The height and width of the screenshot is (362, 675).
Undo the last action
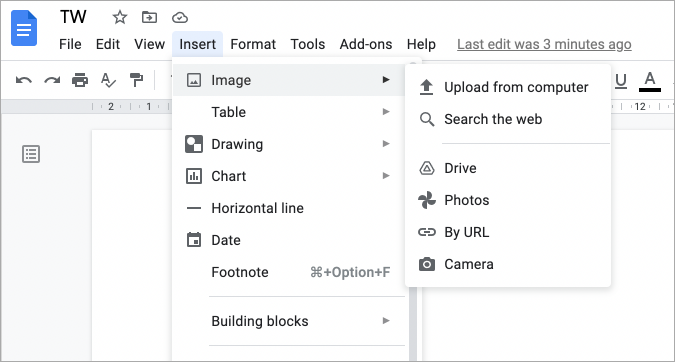coord(24,80)
